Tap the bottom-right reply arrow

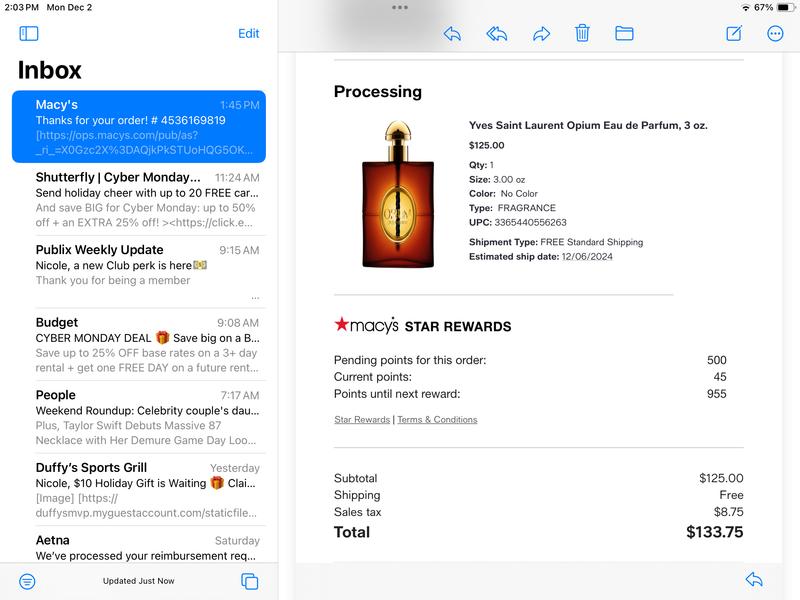click(x=754, y=580)
